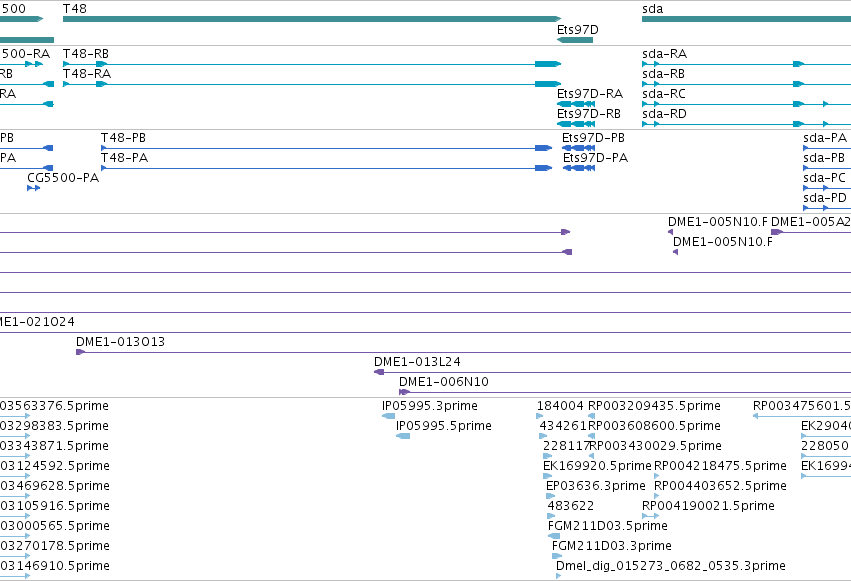Click the sda gene label
This screenshot has width=851, height=581.
tap(652, 9)
